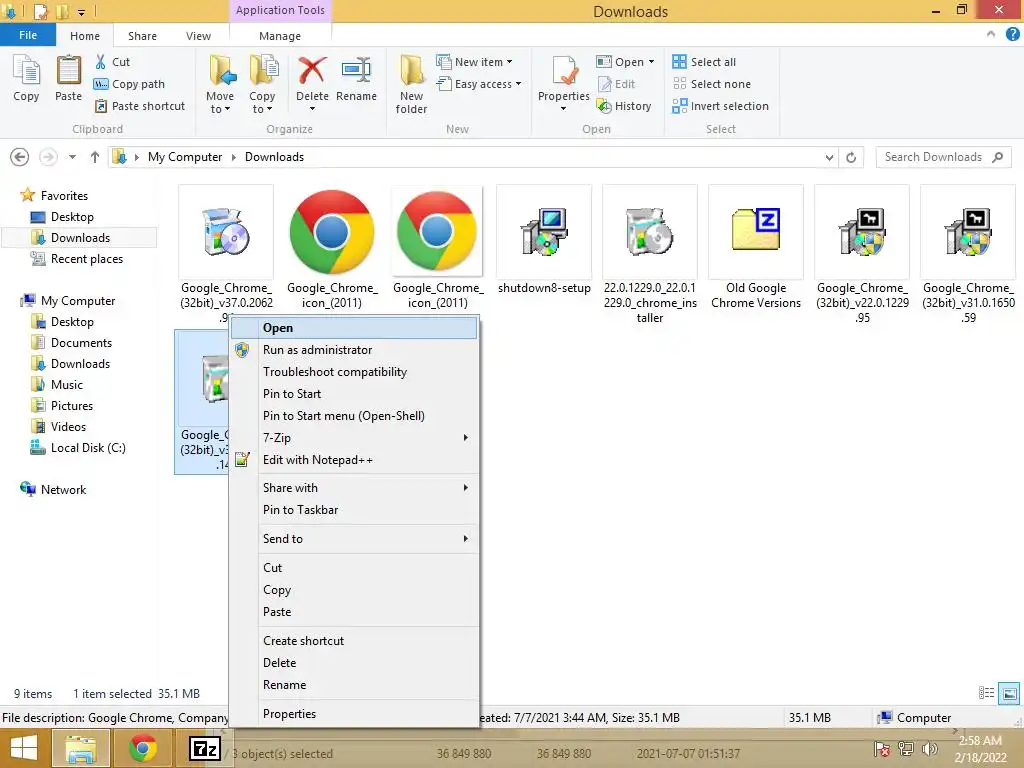Open the File tab
The image size is (1024, 768).
[x=28, y=35]
